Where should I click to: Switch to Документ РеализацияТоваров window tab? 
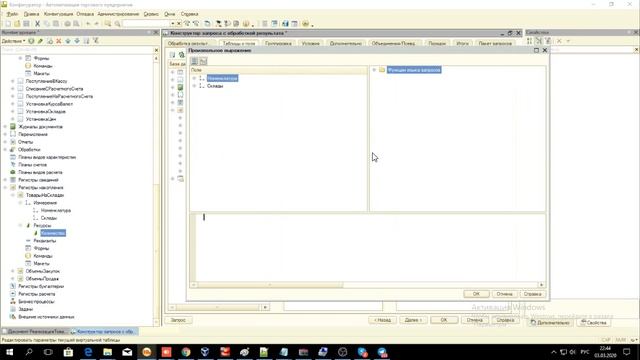point(35,331)
